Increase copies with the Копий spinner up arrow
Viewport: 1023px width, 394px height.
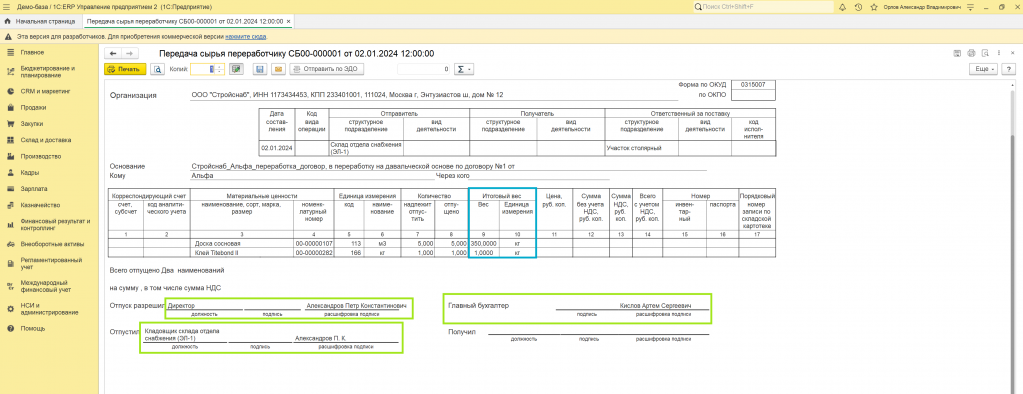[x=220, y=66]
